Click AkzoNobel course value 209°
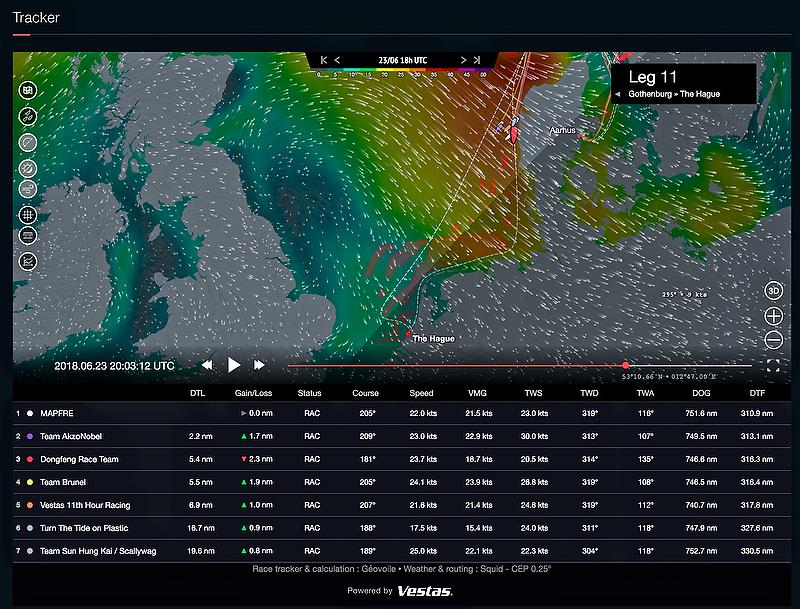This screenshot has width=800, height=609. point(367,436)
